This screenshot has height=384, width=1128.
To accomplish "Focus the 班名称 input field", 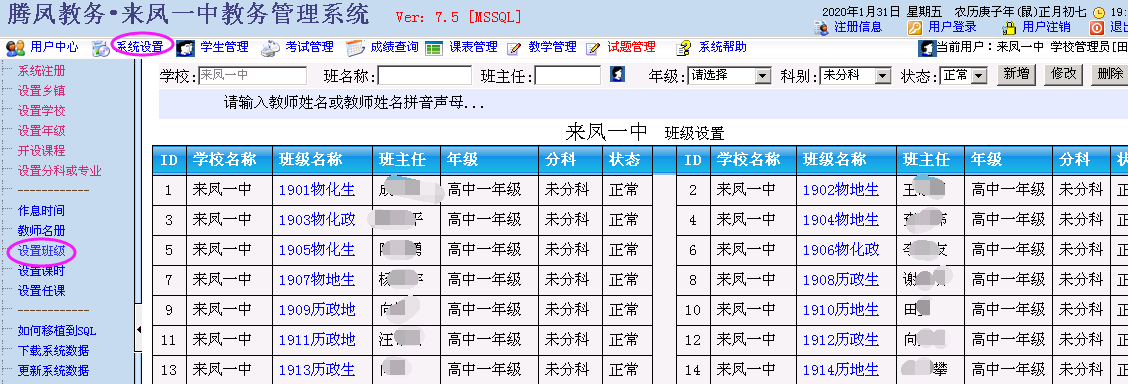I will [424, 75].
